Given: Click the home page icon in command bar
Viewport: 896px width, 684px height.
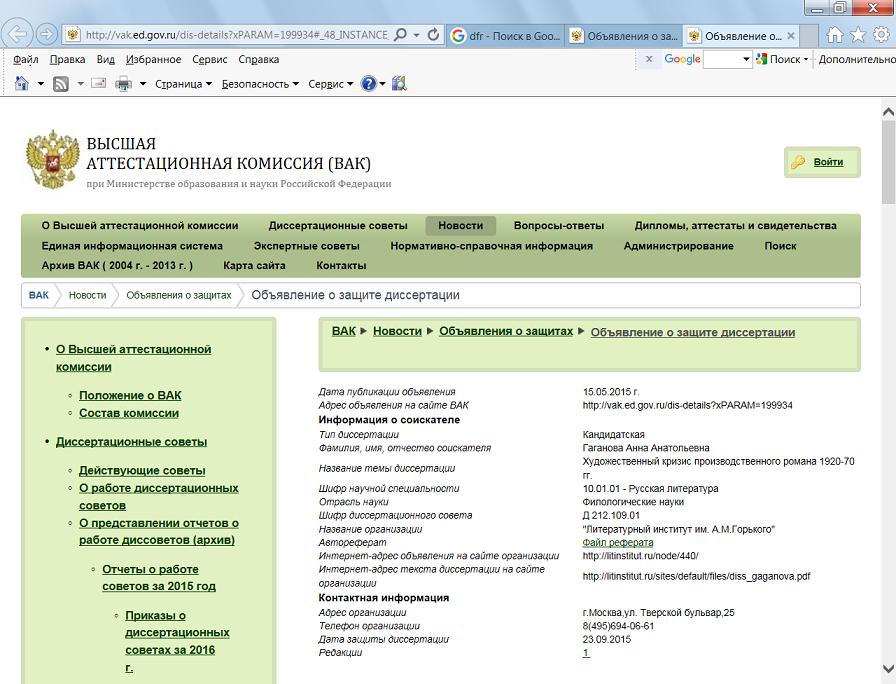Looking at the screenshot, I should click(22, 83).
